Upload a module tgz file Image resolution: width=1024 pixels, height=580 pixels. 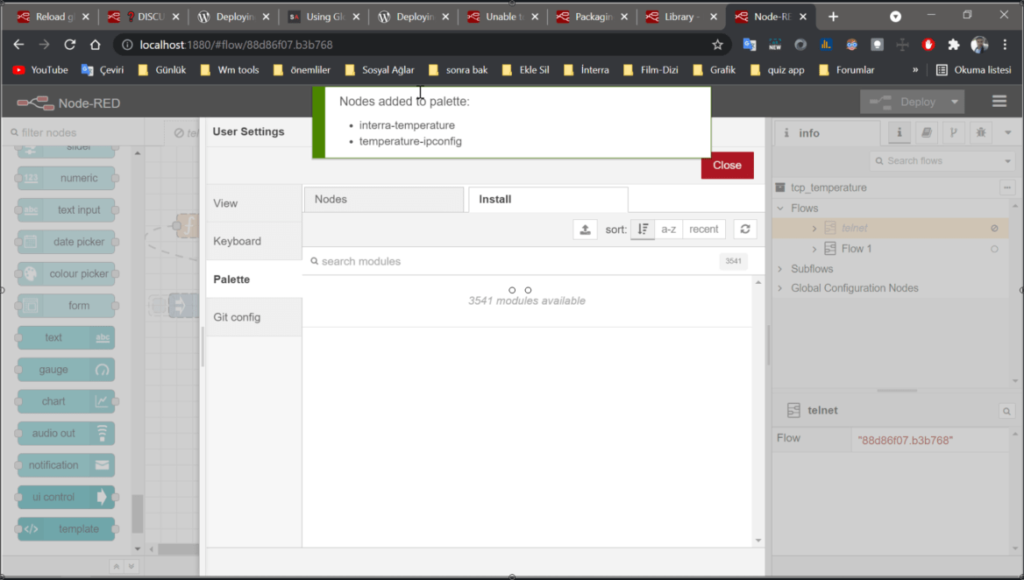coord(585,229)
